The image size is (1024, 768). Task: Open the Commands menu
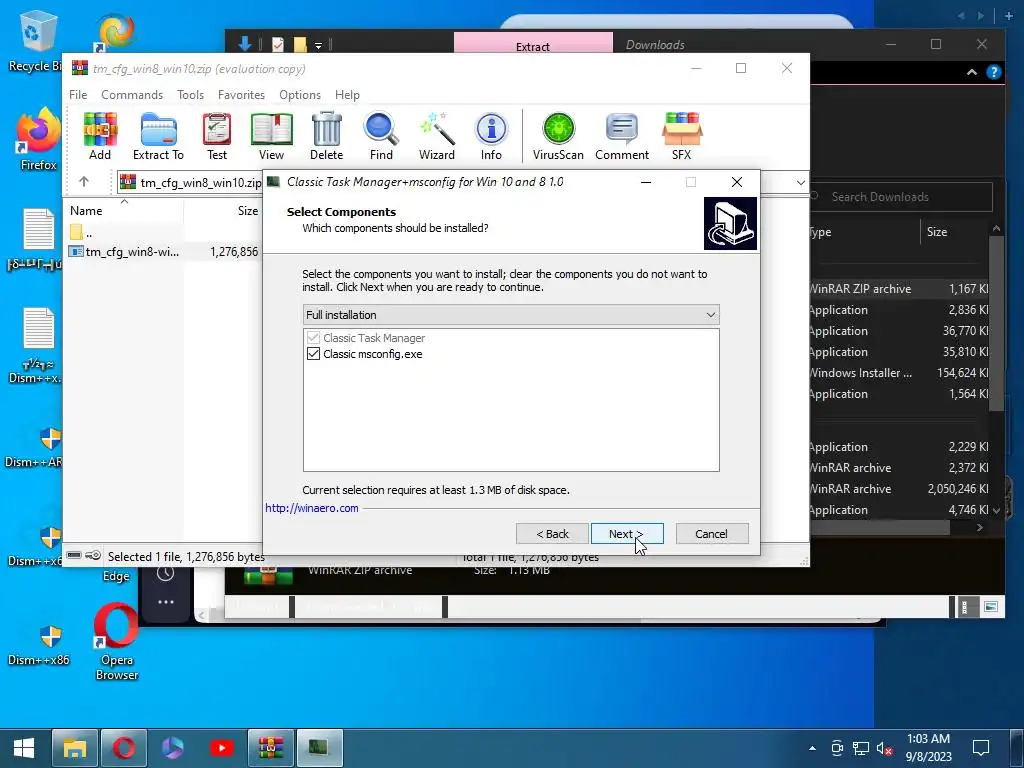pyautogui.click(x=132, y=95)
